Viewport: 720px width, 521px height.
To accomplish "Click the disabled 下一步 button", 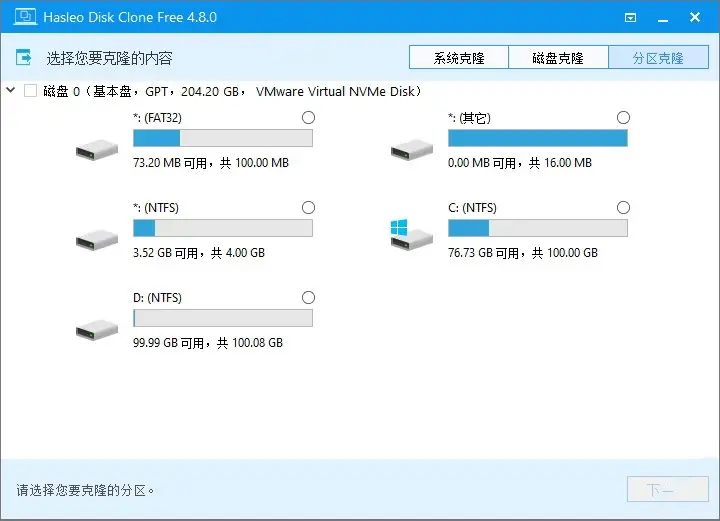I will click(x=668, y=489).
